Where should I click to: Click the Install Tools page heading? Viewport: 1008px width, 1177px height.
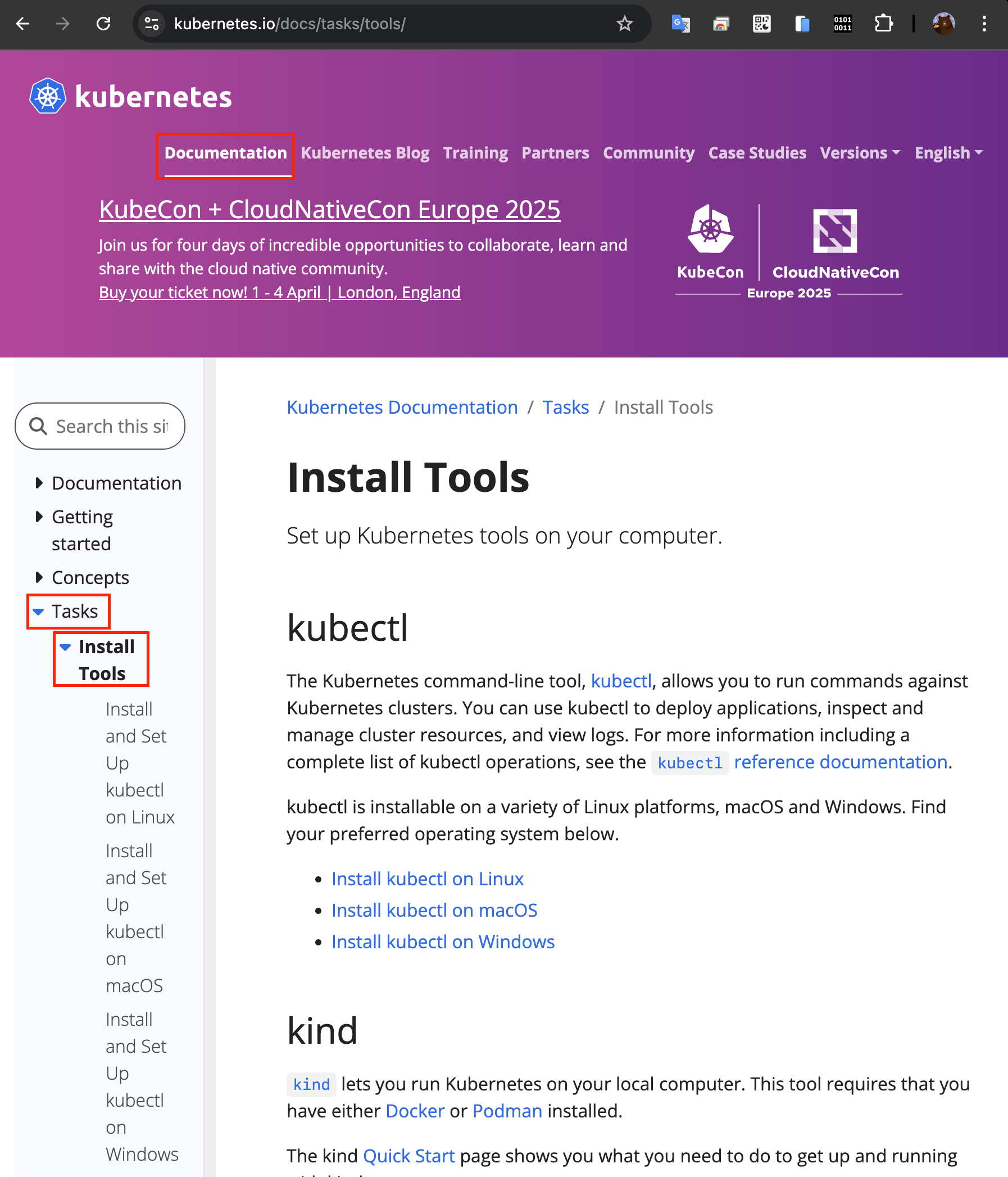(x=408, y=477)
